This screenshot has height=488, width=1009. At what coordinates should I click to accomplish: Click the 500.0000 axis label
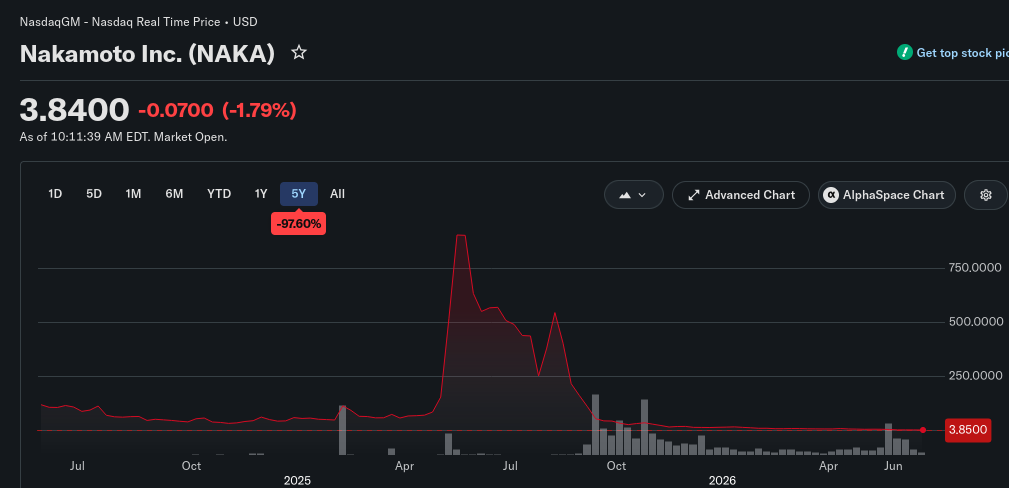pos(976,322)
